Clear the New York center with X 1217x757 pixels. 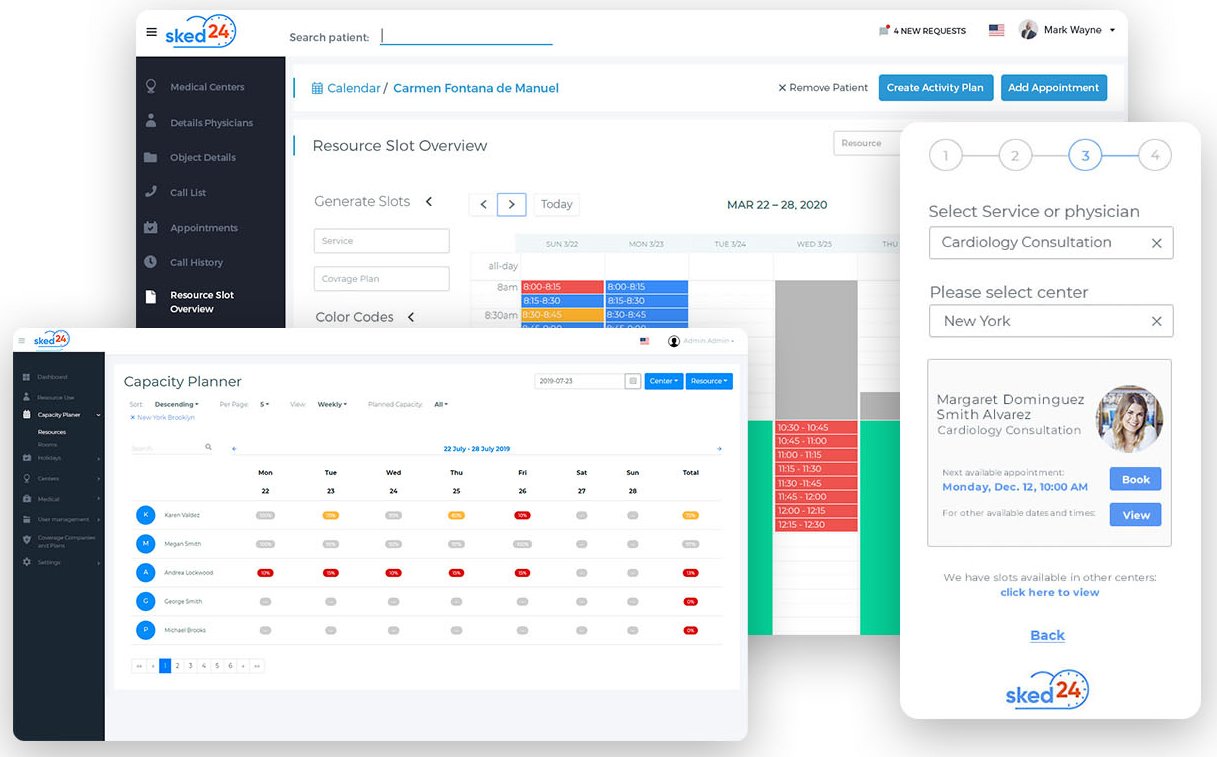pyautogui.click(x=1156, y=321)
